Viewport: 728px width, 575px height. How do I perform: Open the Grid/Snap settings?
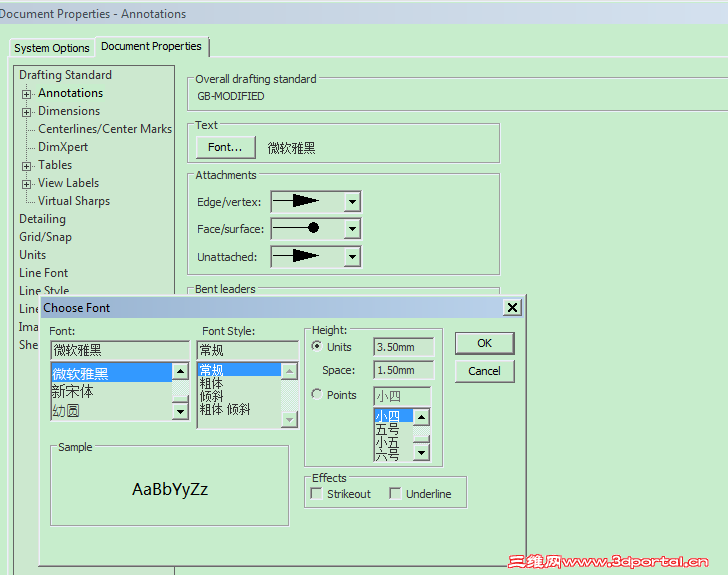pos(46,237)
